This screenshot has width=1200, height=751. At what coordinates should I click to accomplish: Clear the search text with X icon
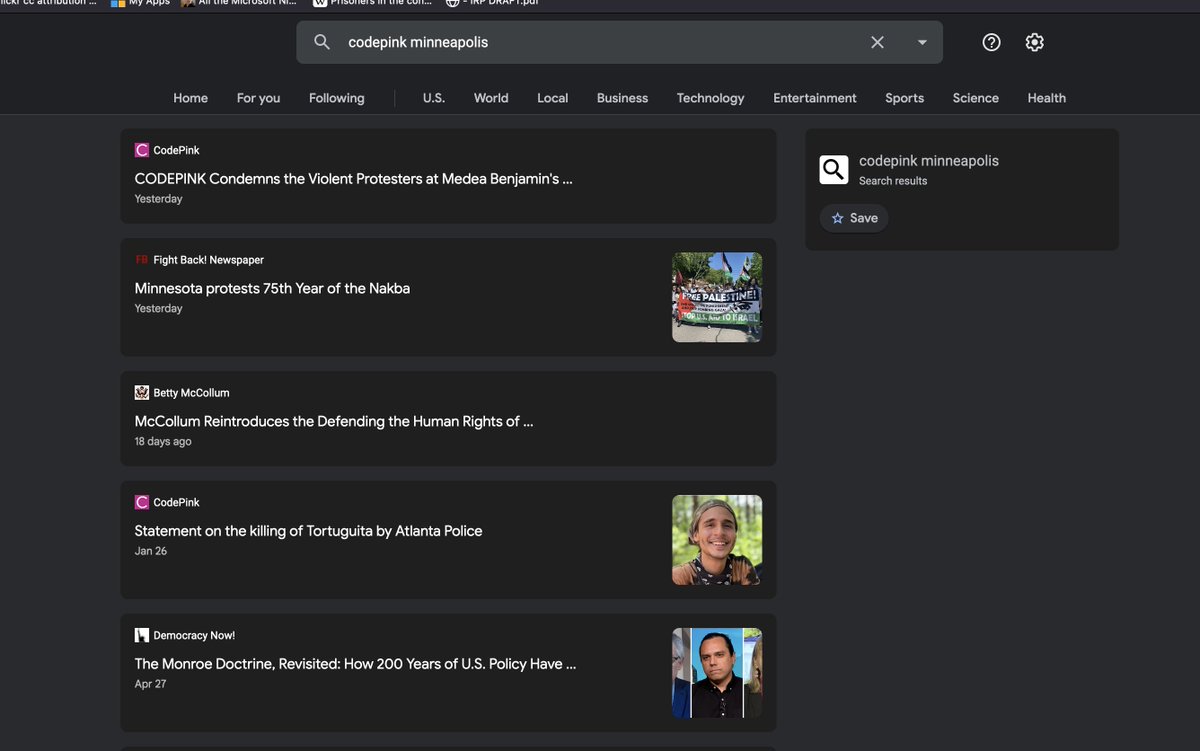click(x=877, y=42)
